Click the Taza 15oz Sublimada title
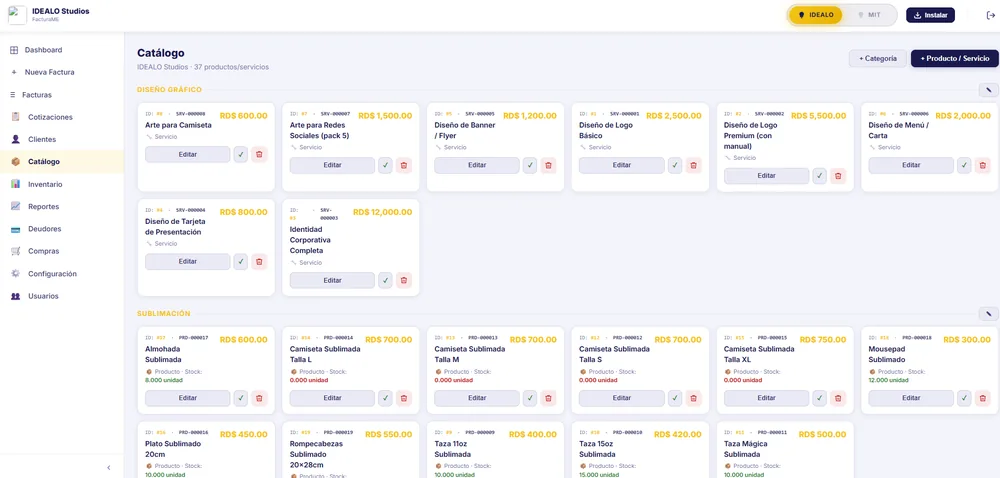This screenshot has width=1000, height=478. click(x=597, y=449)
